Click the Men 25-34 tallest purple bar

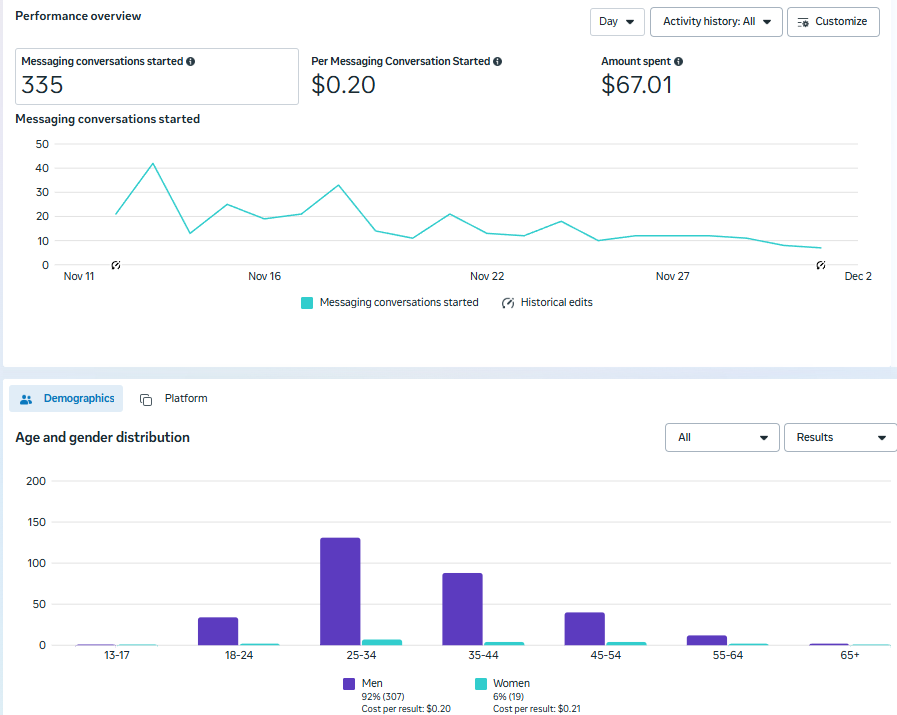pos(340,591)
